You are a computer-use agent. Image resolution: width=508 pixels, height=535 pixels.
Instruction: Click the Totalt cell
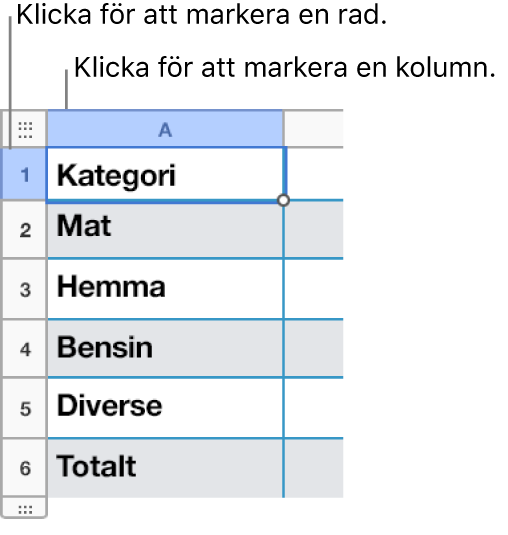(x=165, y=468)
